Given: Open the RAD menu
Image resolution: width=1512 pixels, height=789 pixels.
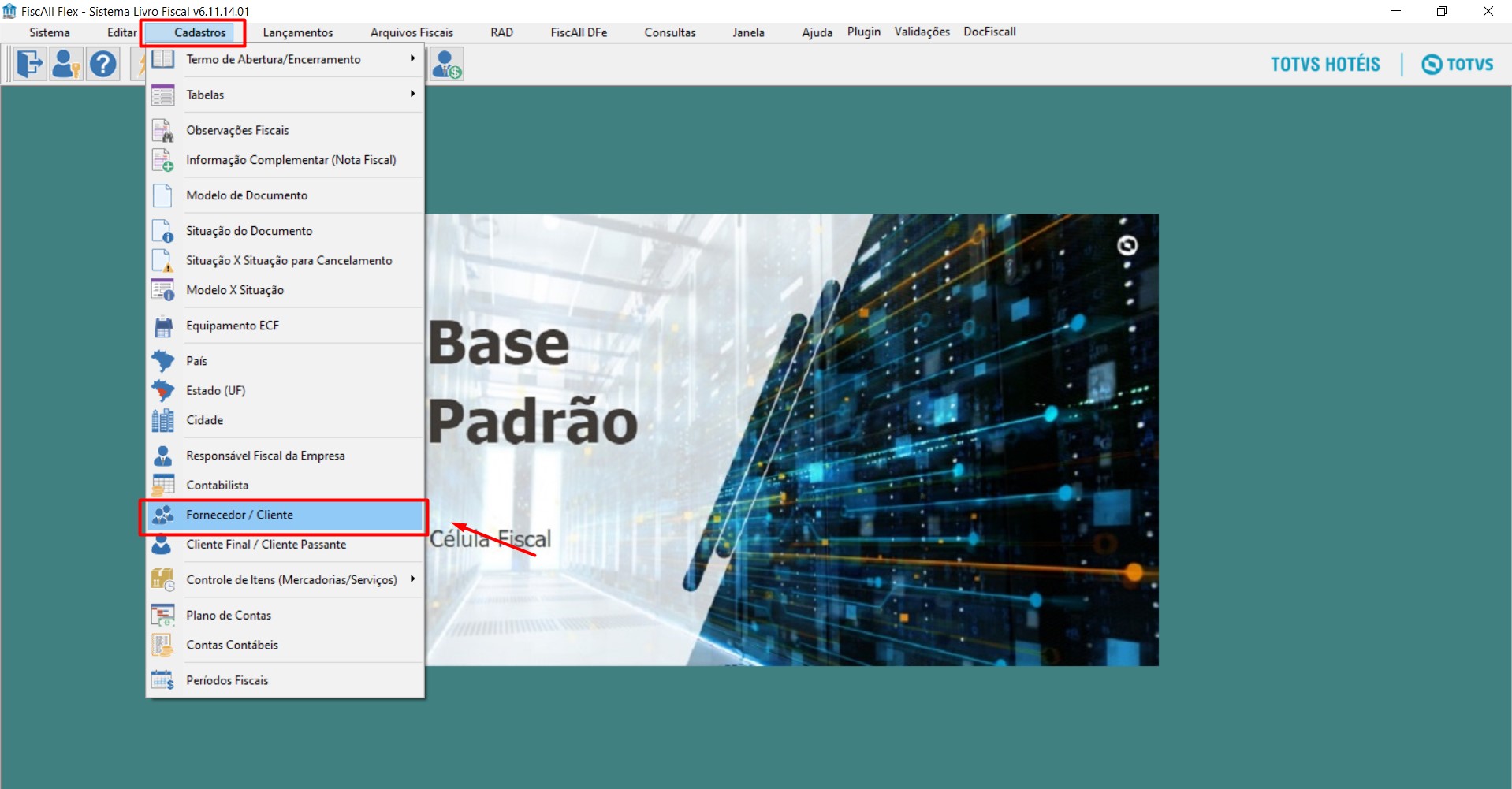Looking at the screenshot, I should (x=501, y=32).
